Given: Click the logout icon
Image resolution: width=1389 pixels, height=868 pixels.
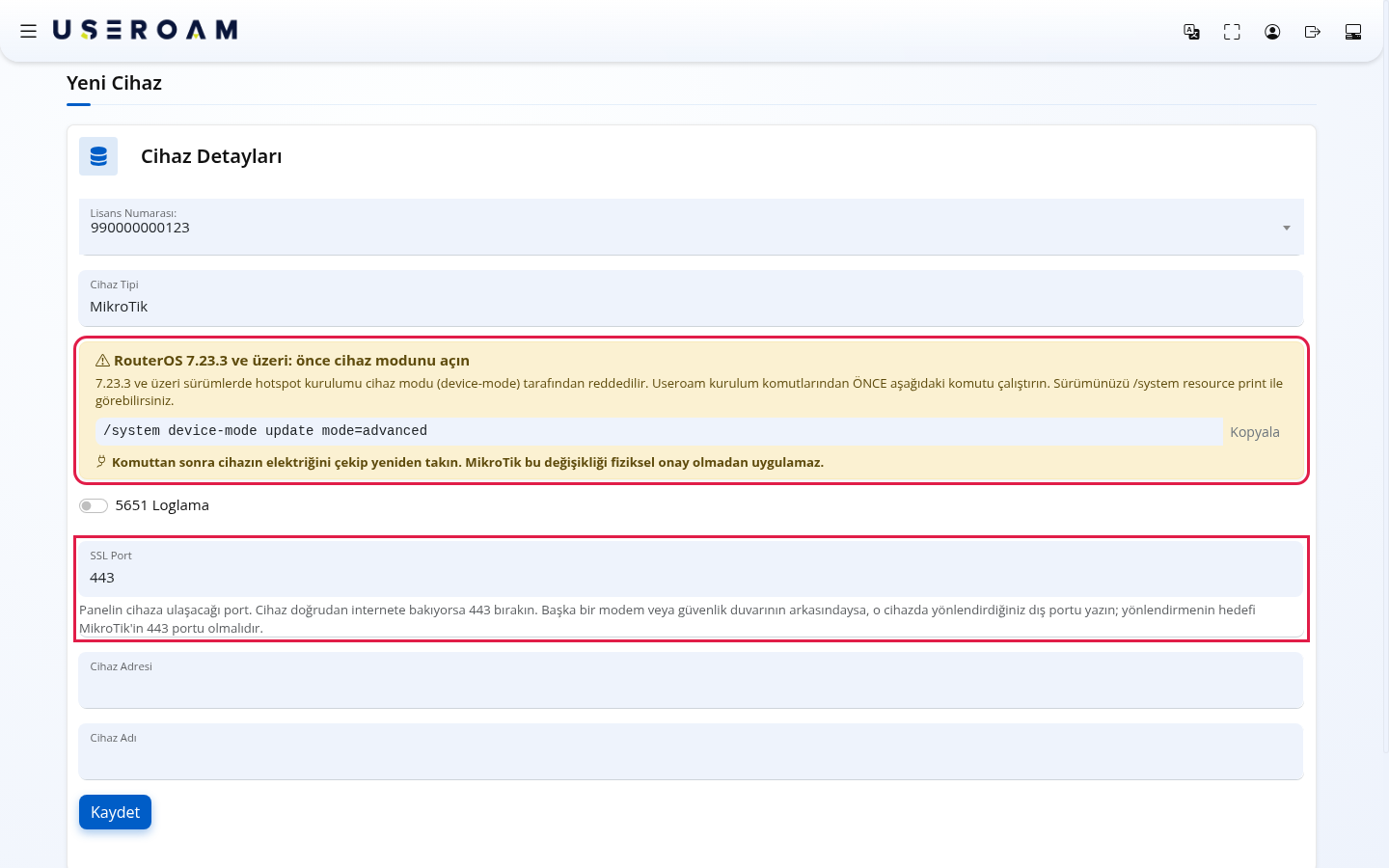Looking at the screenshot, I should coord(1313,32).
